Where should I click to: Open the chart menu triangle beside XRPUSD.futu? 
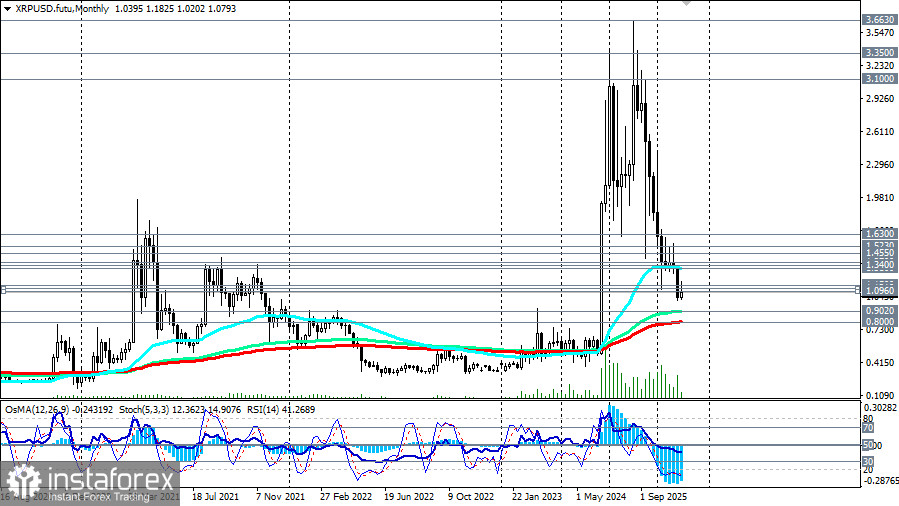coord(7,9)
